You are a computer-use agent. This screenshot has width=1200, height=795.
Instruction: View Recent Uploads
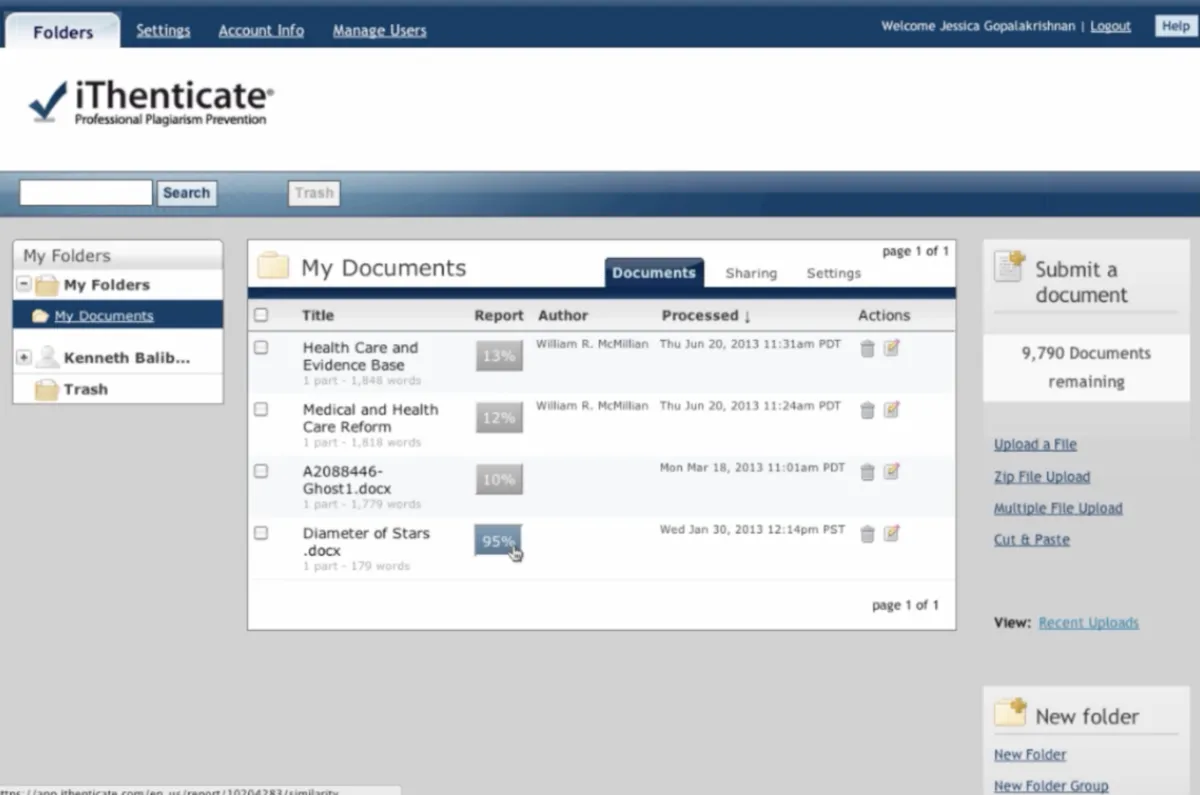(1088, 622)
